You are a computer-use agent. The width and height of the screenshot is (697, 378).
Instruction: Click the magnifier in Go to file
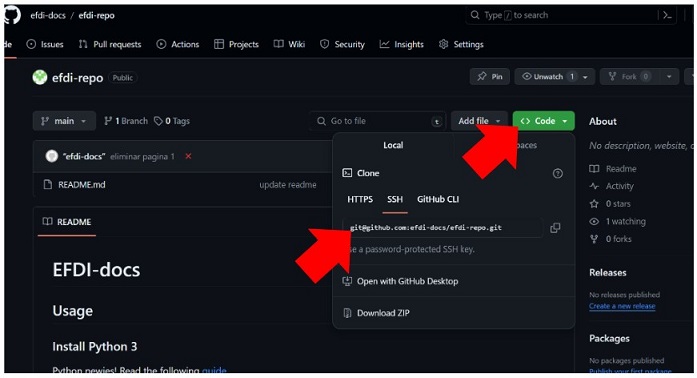(321, 121)
